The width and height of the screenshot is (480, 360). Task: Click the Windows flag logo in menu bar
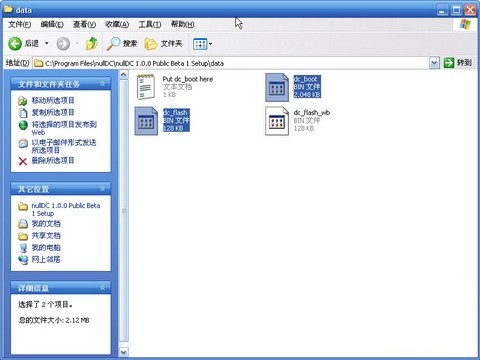(x=465, y=24)
